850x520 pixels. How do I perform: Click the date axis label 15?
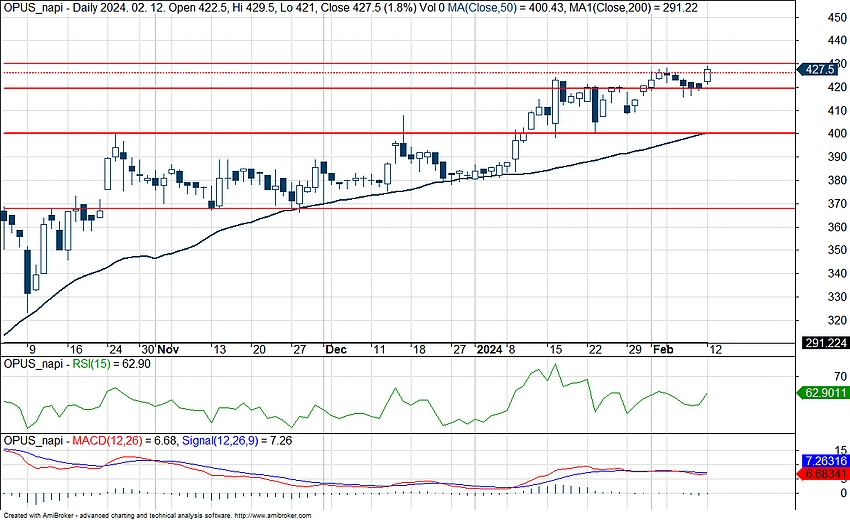coord(555,350)
